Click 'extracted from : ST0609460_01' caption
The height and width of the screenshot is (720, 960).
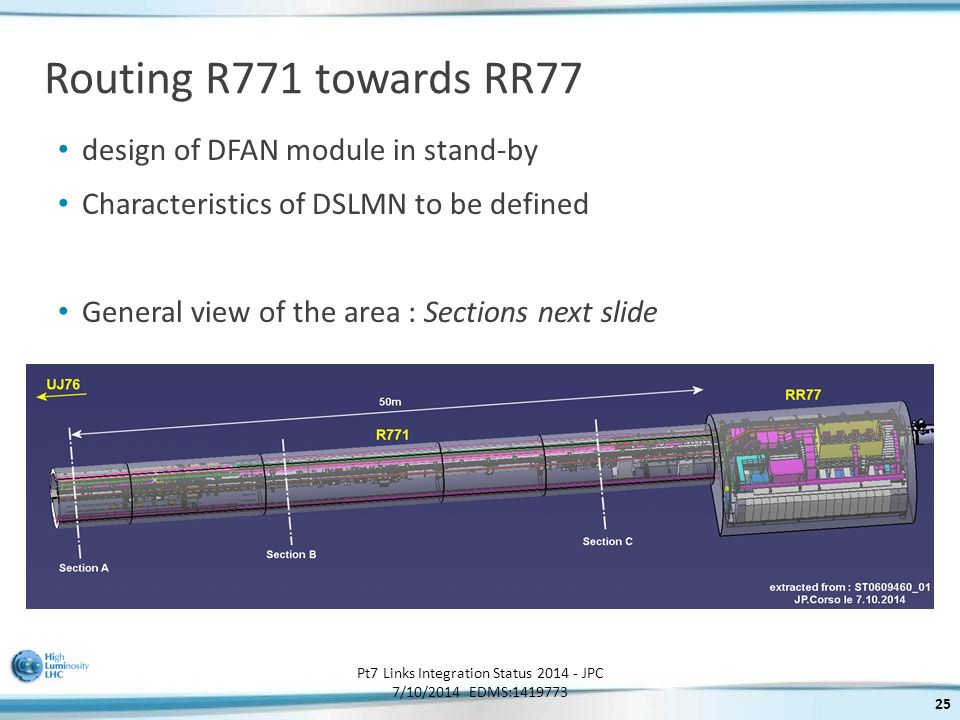point(850,587)
